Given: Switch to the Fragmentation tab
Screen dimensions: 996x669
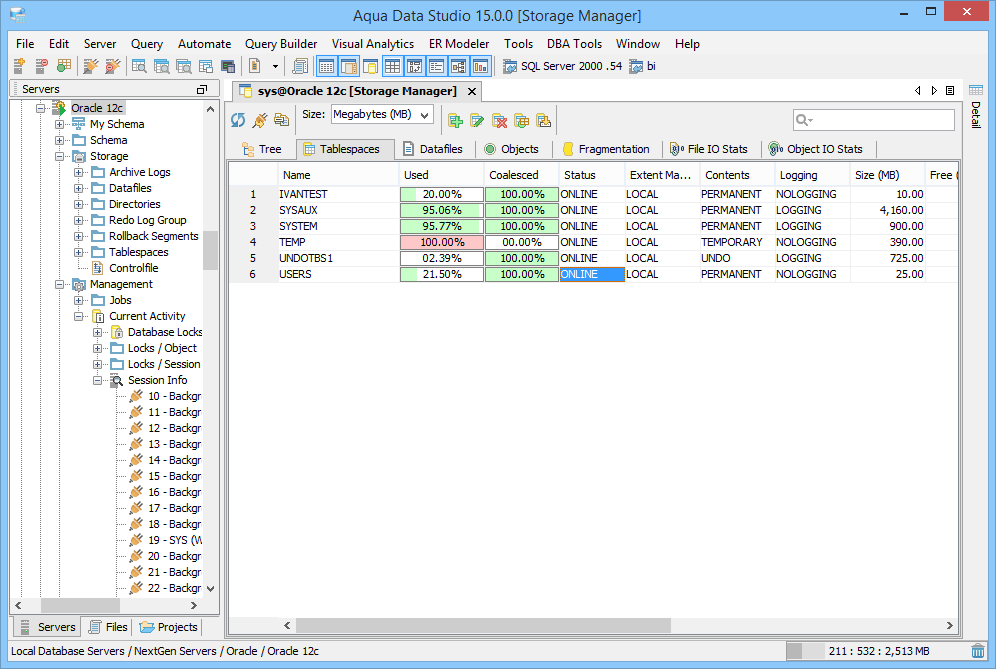Looking at the screenshot, I should [607, 149].
